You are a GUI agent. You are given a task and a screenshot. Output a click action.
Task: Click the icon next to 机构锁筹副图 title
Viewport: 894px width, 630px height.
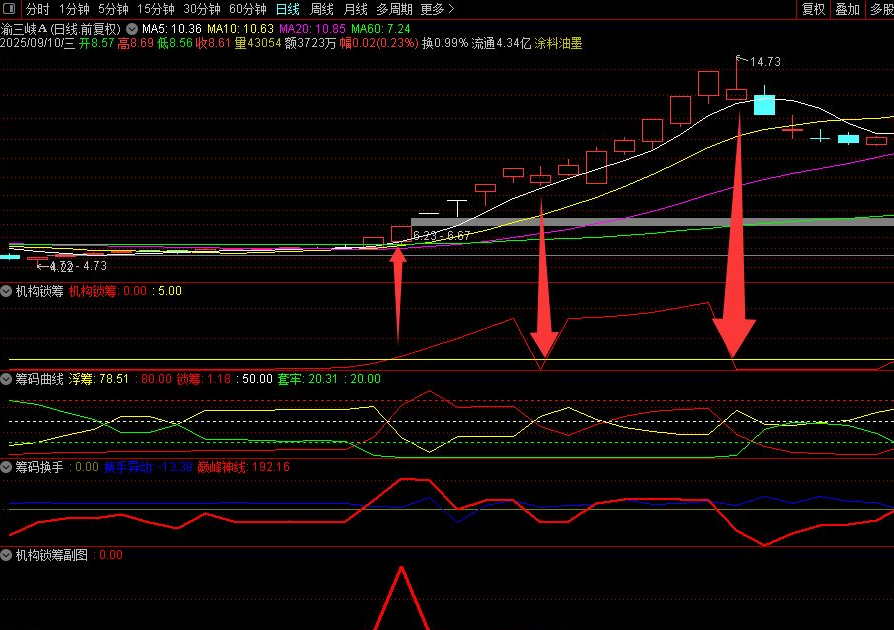[x=7, y=554]
